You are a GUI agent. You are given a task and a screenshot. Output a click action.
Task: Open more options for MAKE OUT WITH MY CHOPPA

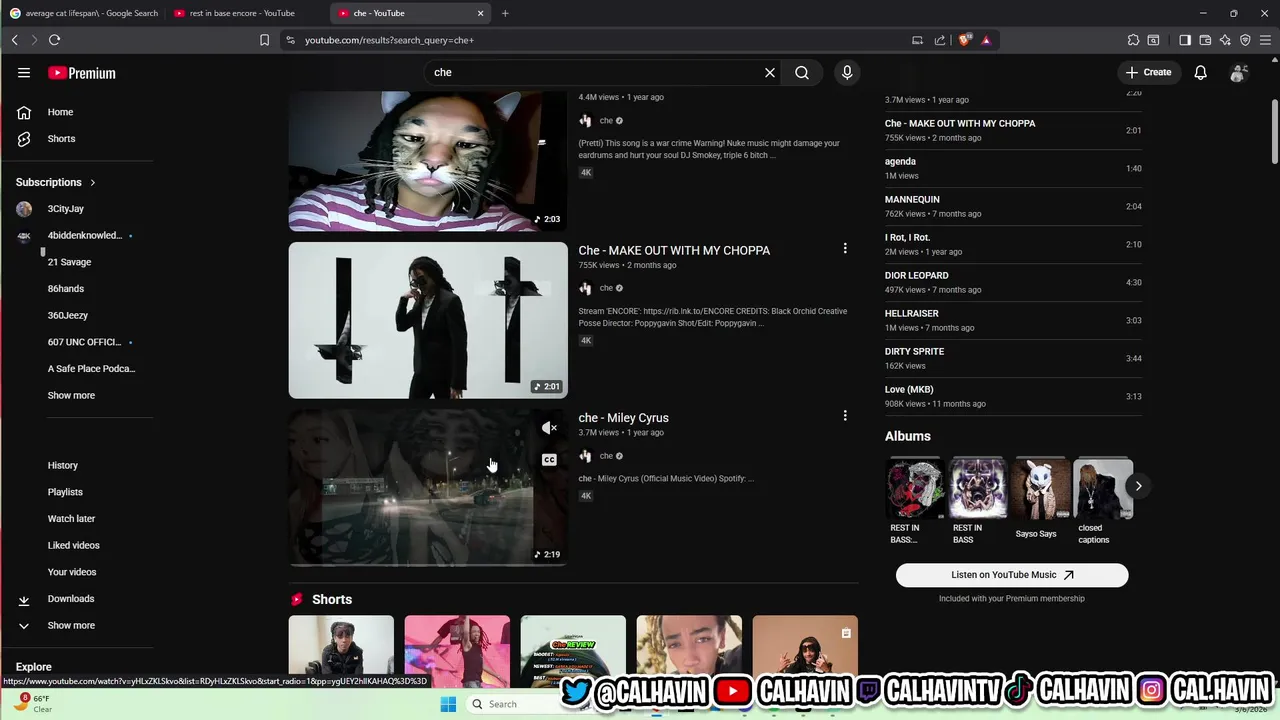tap(845, 248)
